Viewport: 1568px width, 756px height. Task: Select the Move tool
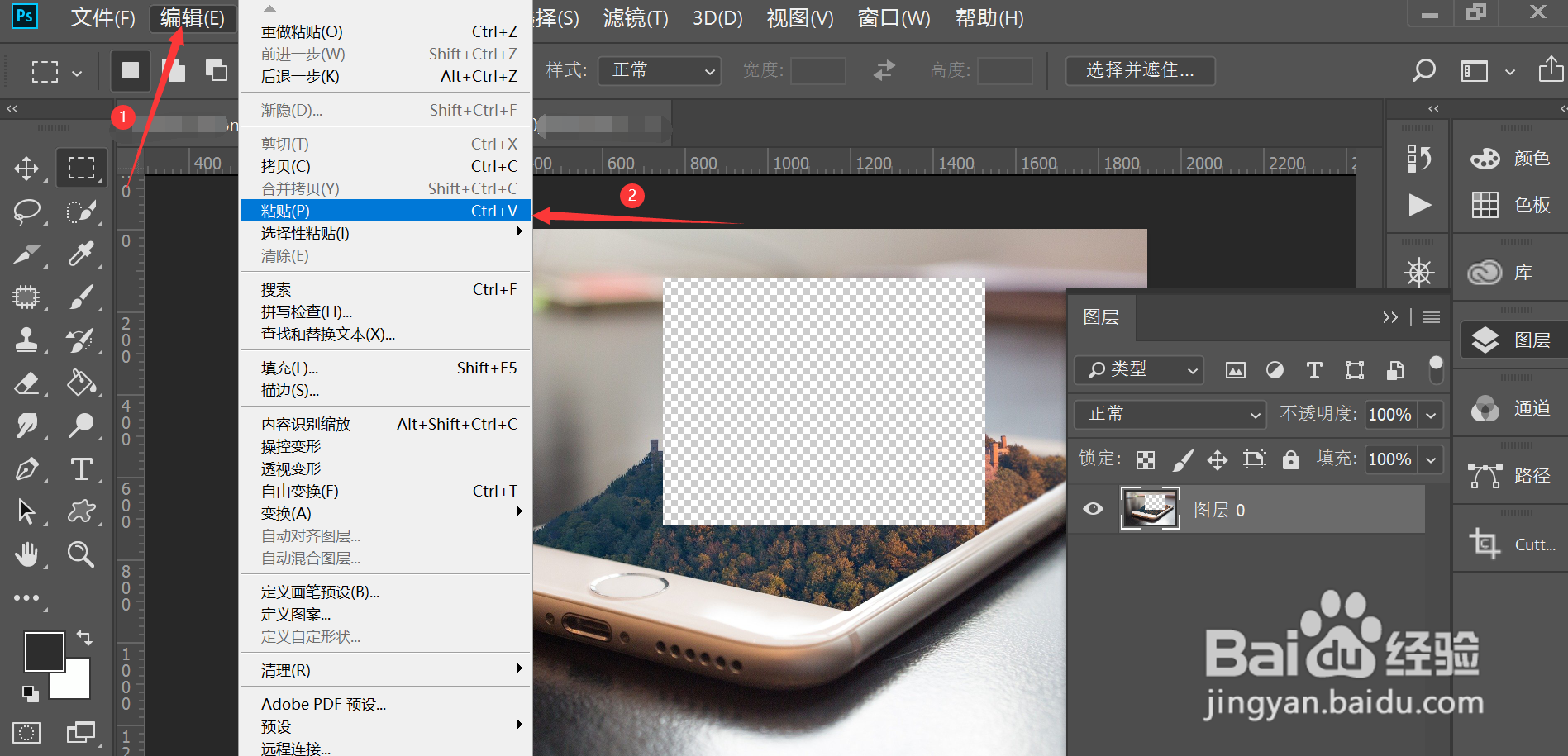(x=26, y=169)
